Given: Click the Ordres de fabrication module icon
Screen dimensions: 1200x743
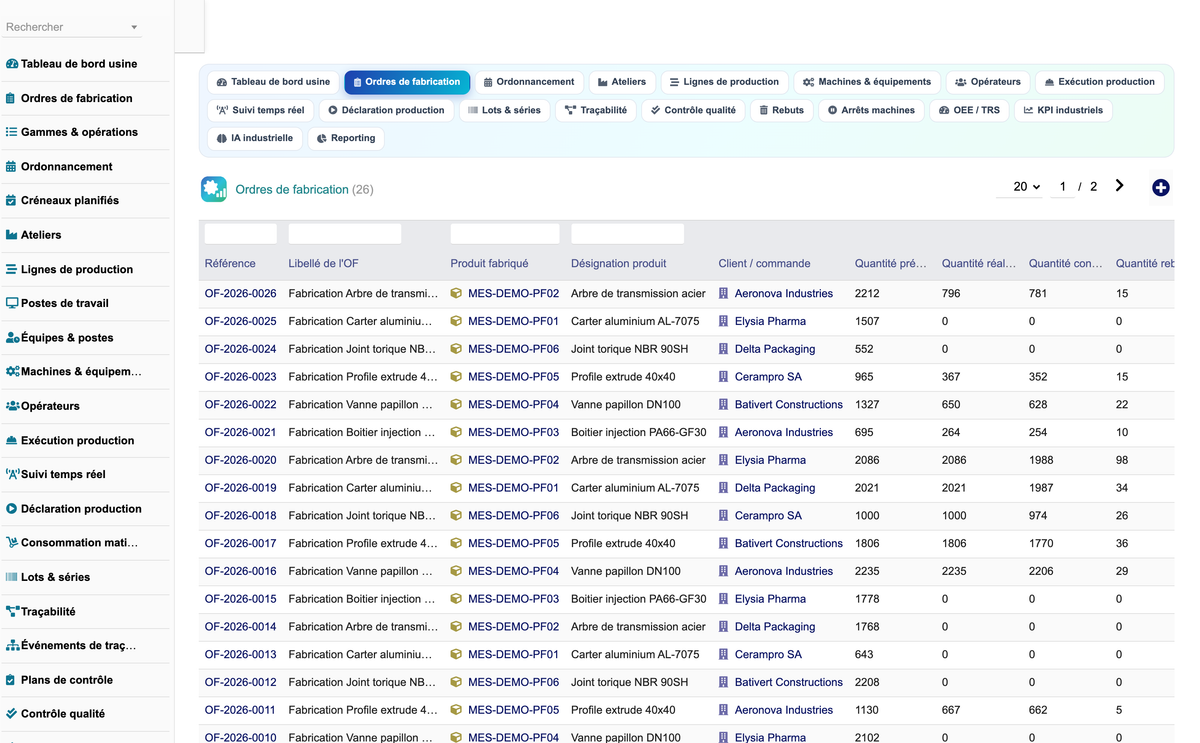Looking at the screenshot, I should (x=214, y=189).
